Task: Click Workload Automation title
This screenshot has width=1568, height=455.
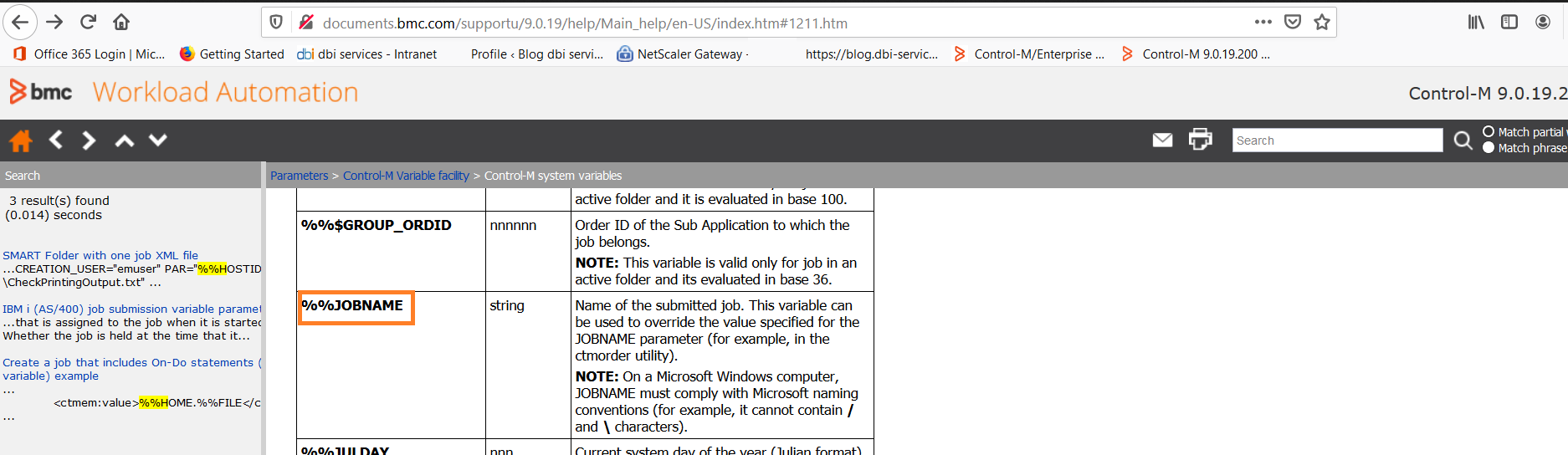Action: point(225,92)
